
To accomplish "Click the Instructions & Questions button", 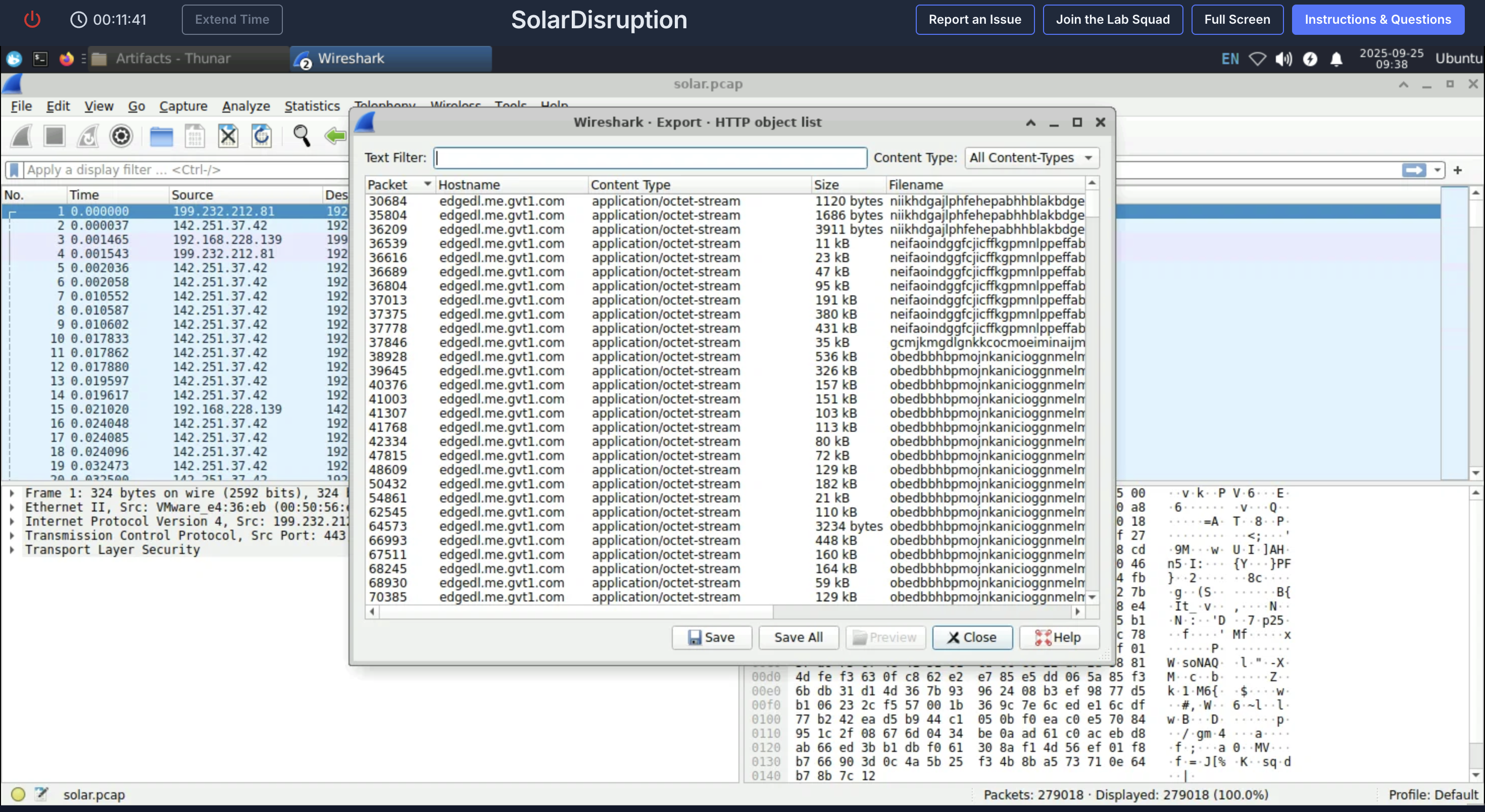I will point(1377,20).
